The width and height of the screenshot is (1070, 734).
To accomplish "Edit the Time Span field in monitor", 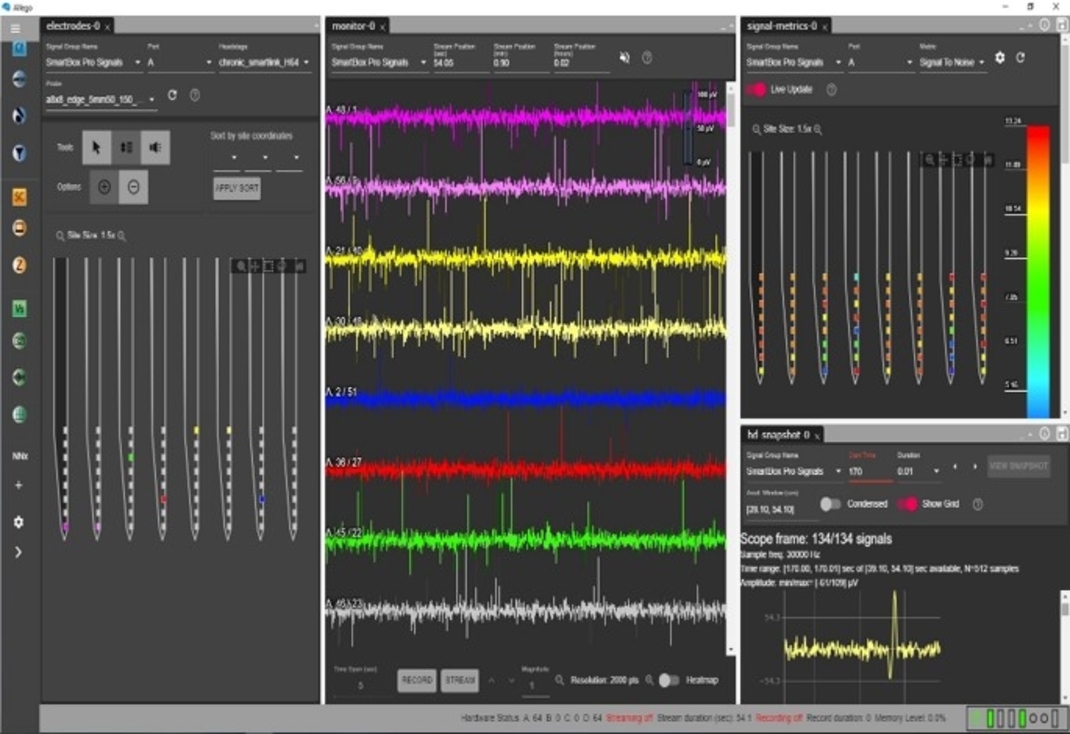I will coord(360,686).
